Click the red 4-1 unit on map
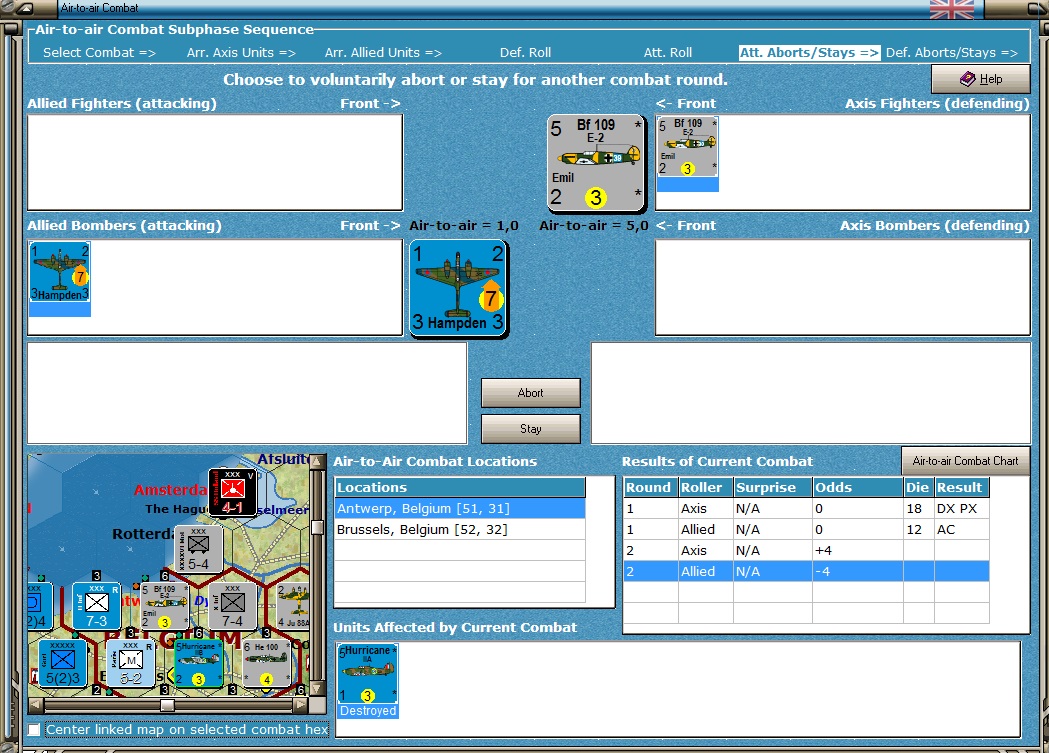Screen dimensions: 1049x753 coord(232,492)
